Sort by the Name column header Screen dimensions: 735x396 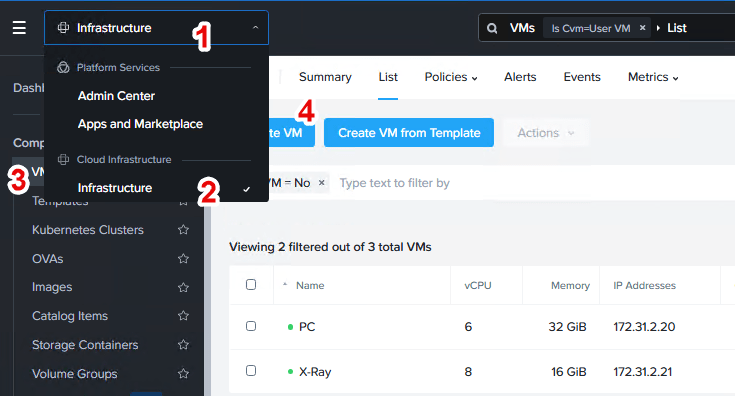pyautogui.click(x=310, y=285)
